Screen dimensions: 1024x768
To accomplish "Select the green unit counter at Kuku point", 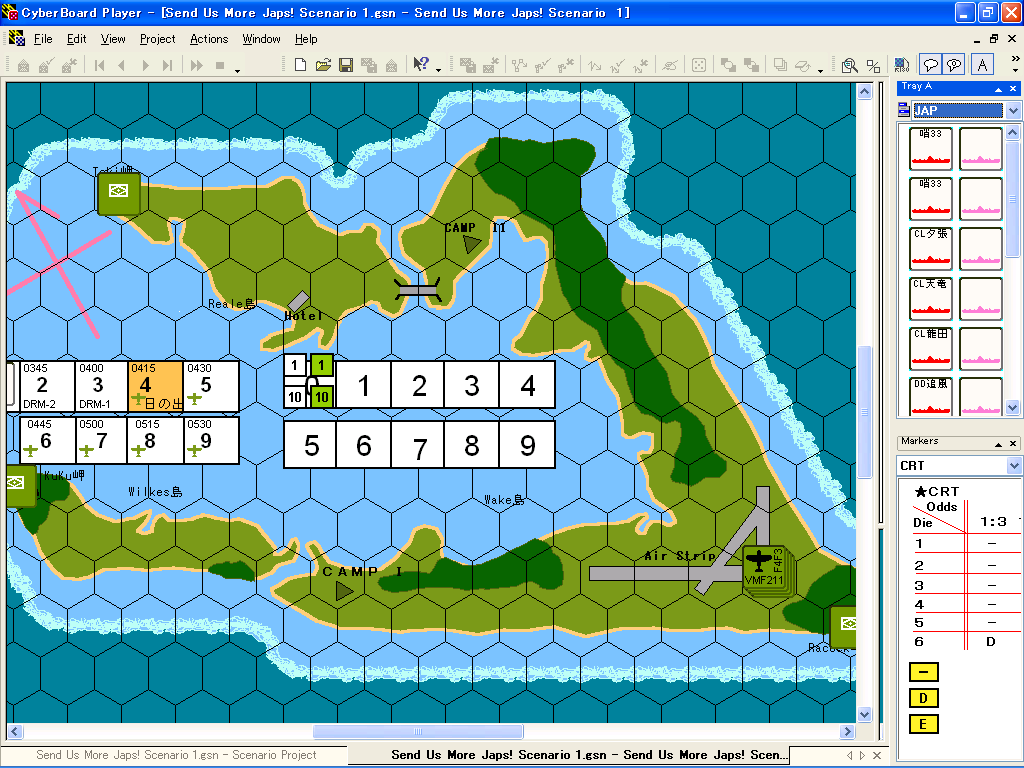I will [x=21, y=486].
